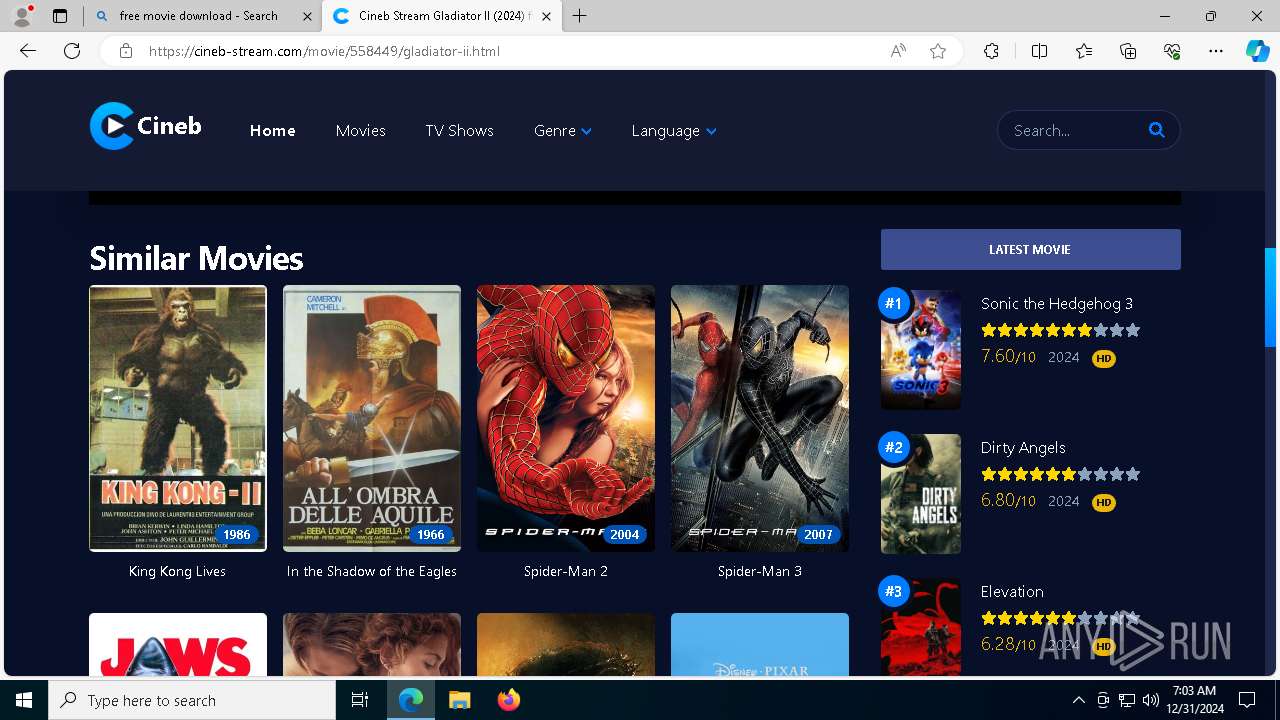This screenshot has height=720, width=1280.
Task: Click King Kong II poster thumbnail
Action: pos(178,418)
